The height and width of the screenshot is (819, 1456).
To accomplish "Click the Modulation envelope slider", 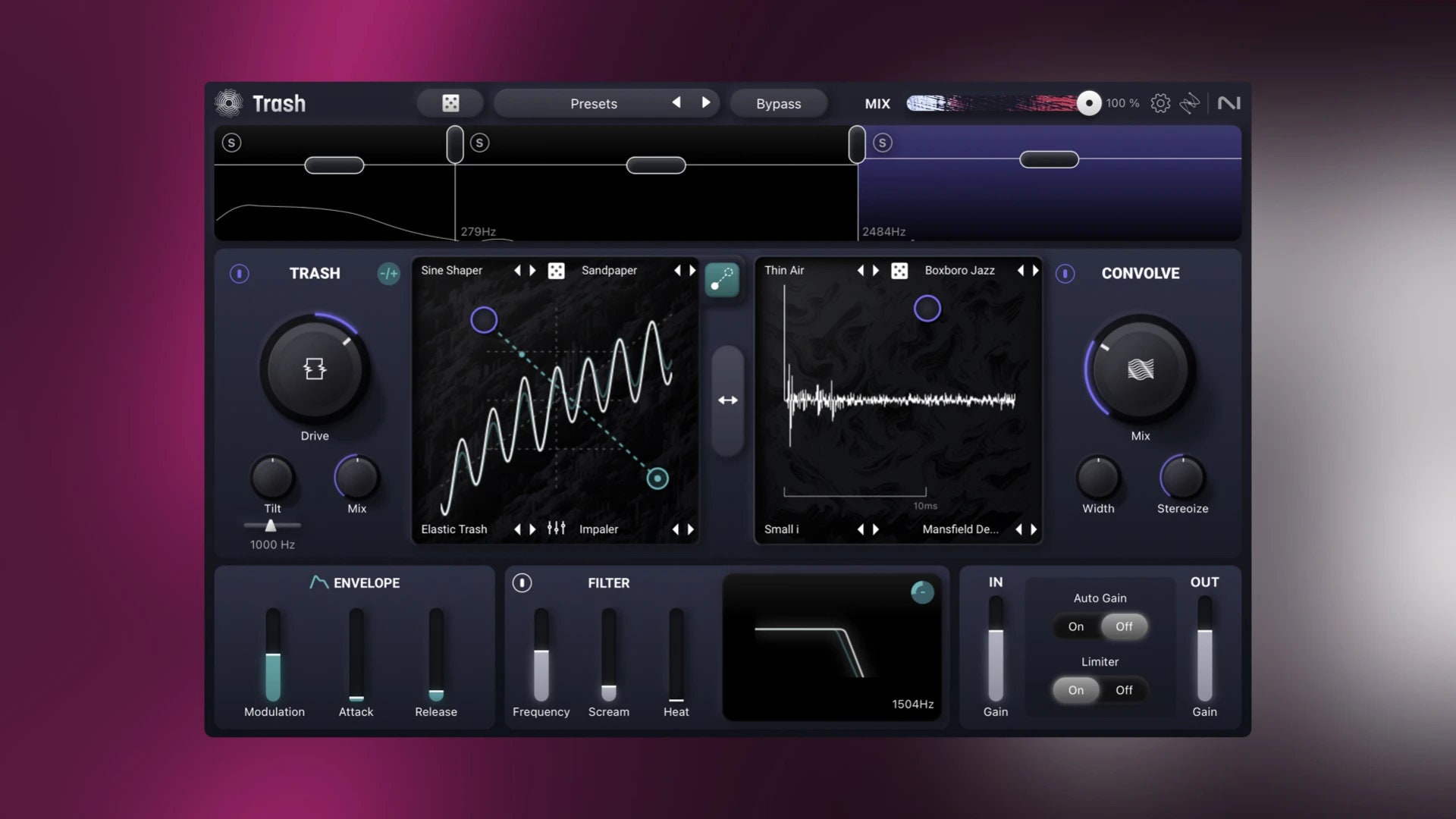I will (x=273, y=654).
